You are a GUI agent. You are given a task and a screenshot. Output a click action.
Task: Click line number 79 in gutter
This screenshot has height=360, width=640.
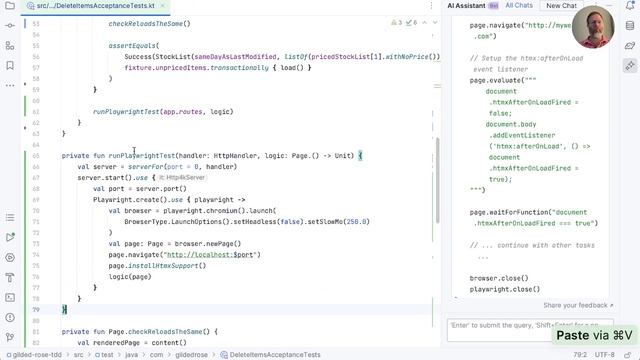click(36, 310)
